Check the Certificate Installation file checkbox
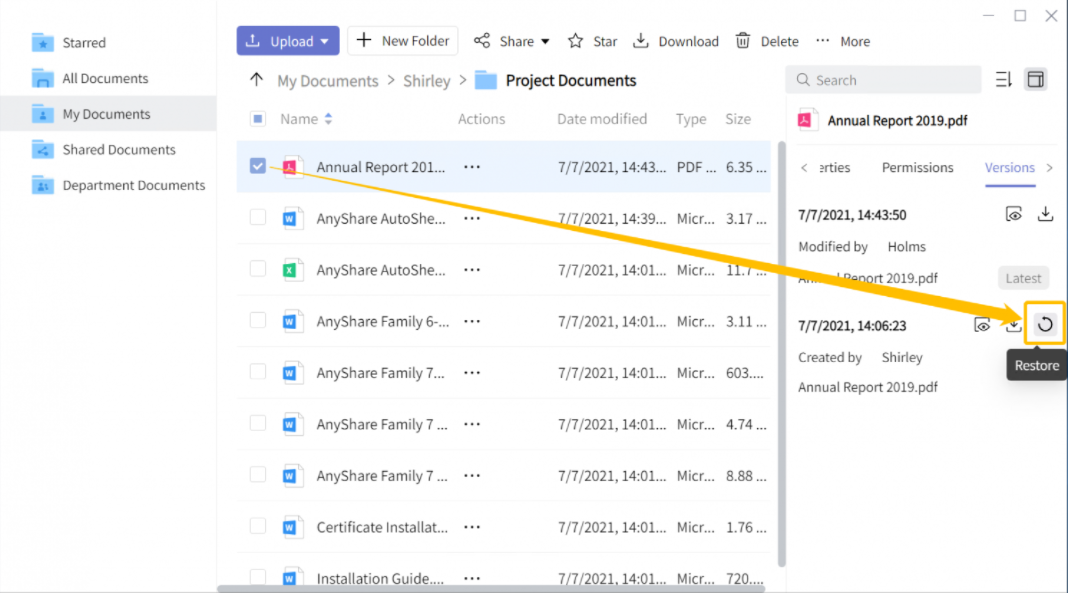This screenshot has width=1068, height=594. point(257,526)
